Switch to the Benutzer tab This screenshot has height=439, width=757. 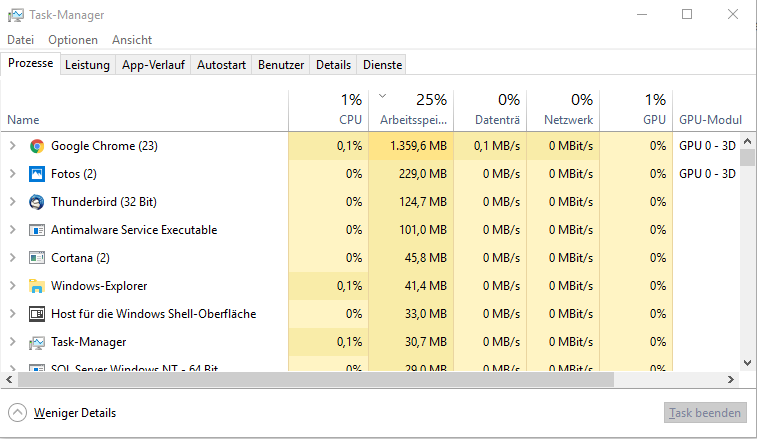pos(281,65)
